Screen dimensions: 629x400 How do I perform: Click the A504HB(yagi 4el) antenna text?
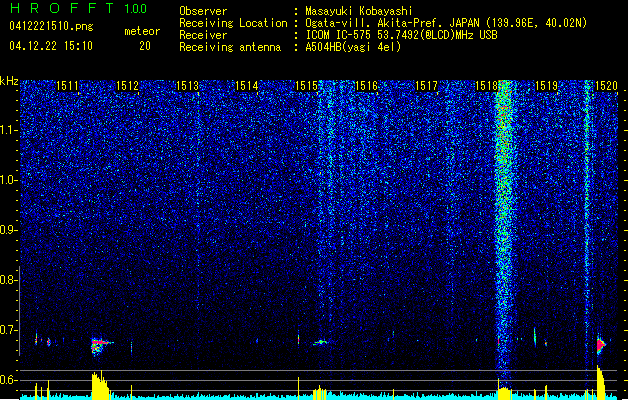[353, 47]
